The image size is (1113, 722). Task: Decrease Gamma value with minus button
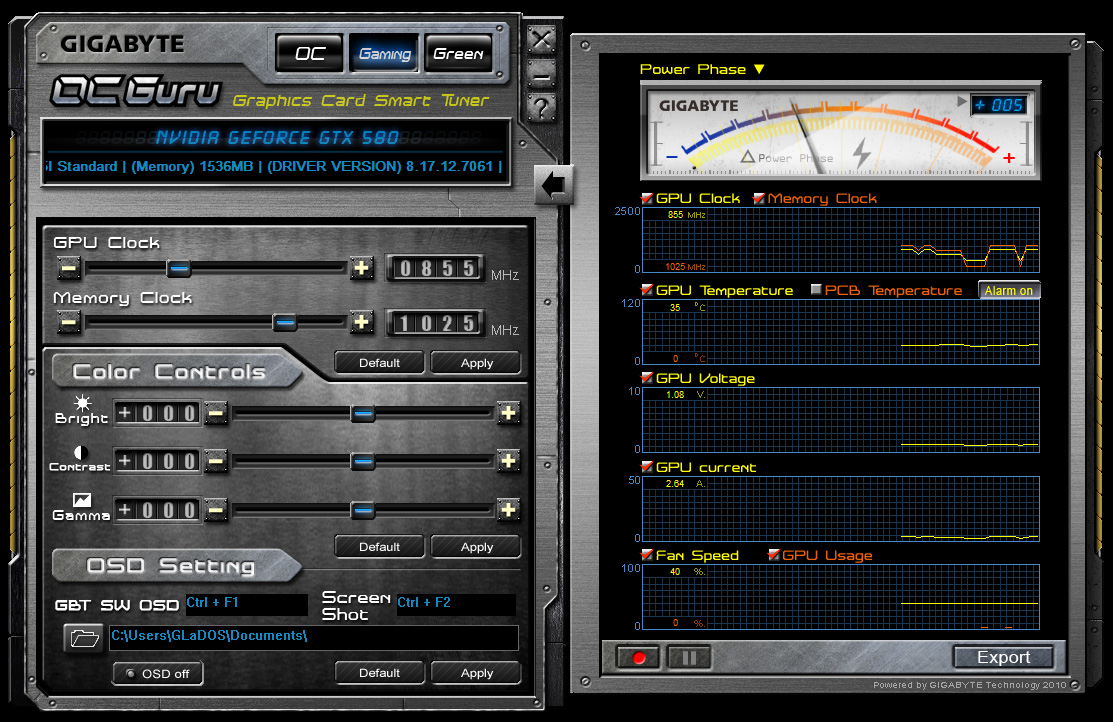tap(216, 509)
